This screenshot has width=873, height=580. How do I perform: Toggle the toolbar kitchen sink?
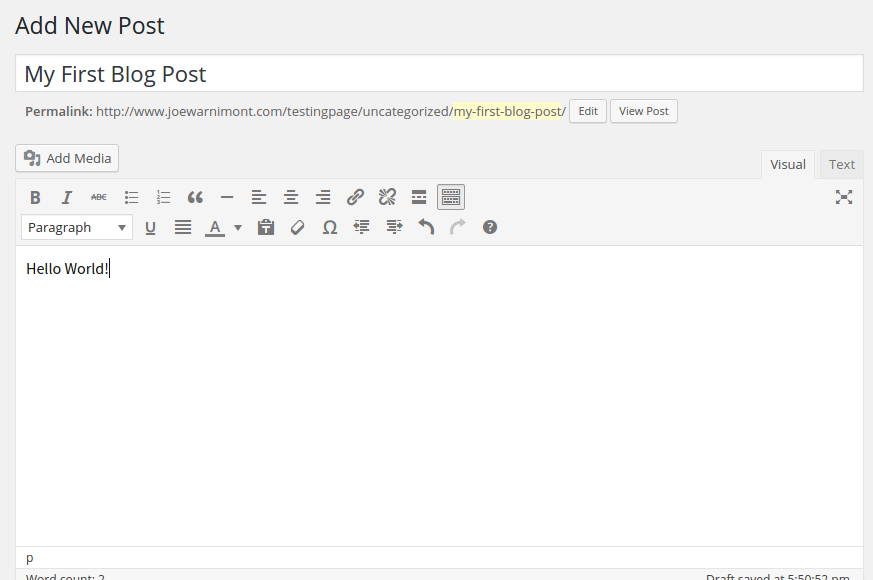click(x=451, y=197)
